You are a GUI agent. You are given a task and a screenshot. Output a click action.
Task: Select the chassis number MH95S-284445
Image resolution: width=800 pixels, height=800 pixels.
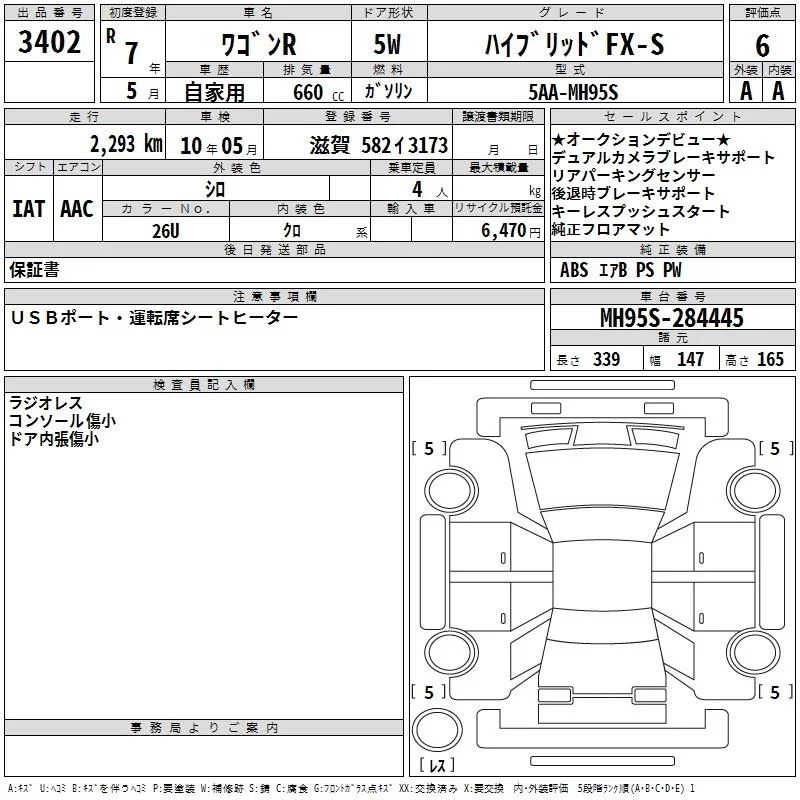point(672,318)
